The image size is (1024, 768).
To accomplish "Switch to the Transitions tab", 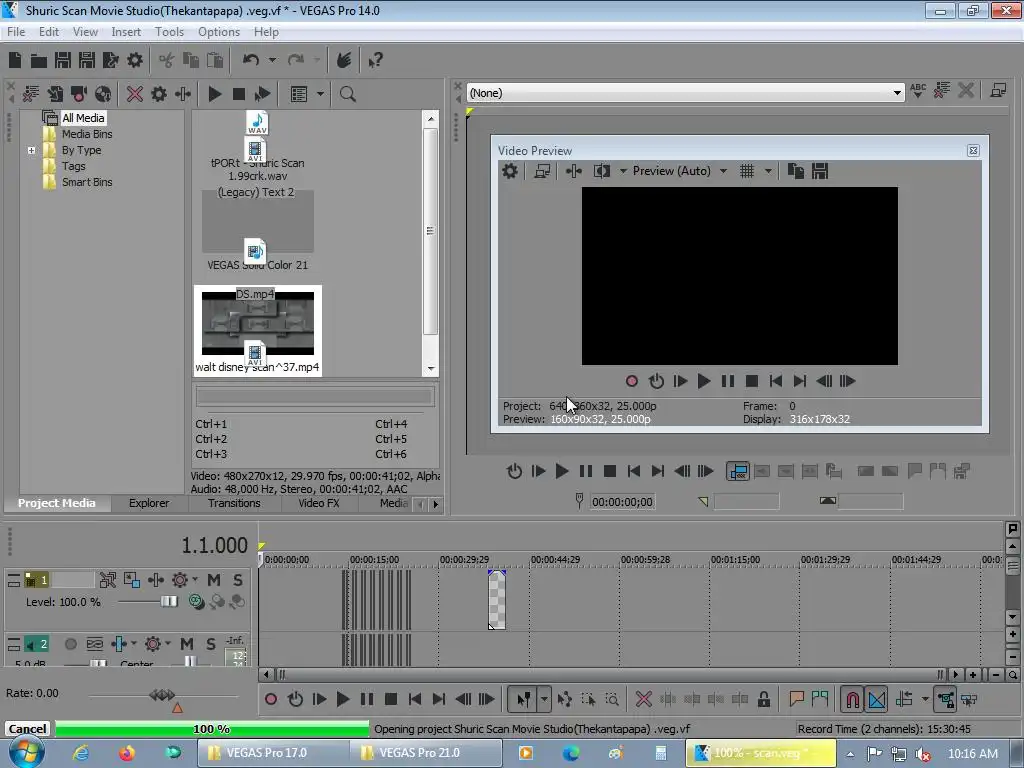I will [x=234, y=503].
